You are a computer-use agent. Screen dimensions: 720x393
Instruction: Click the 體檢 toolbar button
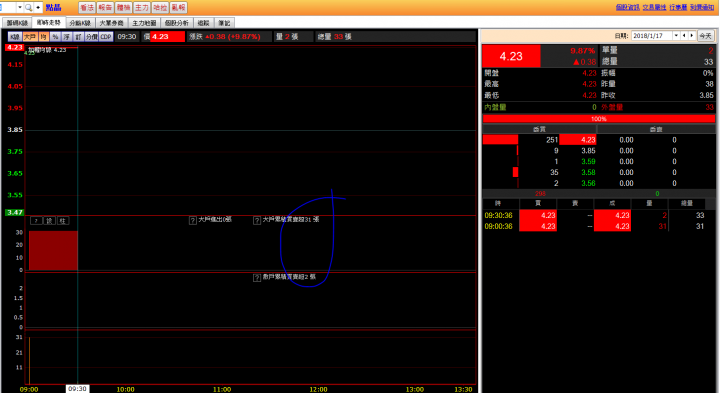point(123,7)
